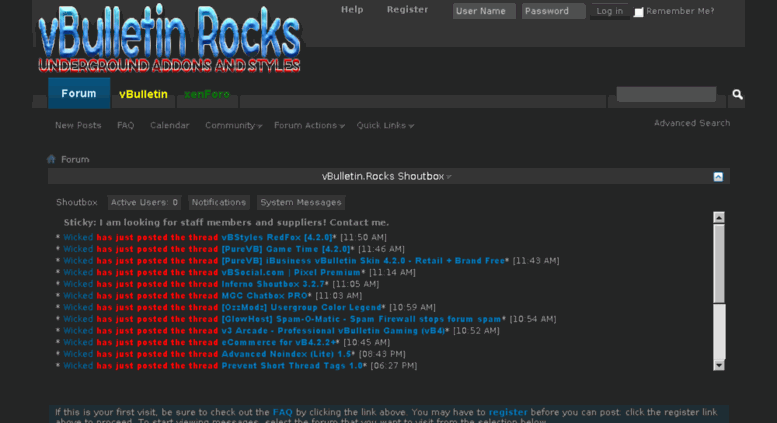Select the Forum tab
The width and height of the screenshot is (777, 423).
point(79,94)
